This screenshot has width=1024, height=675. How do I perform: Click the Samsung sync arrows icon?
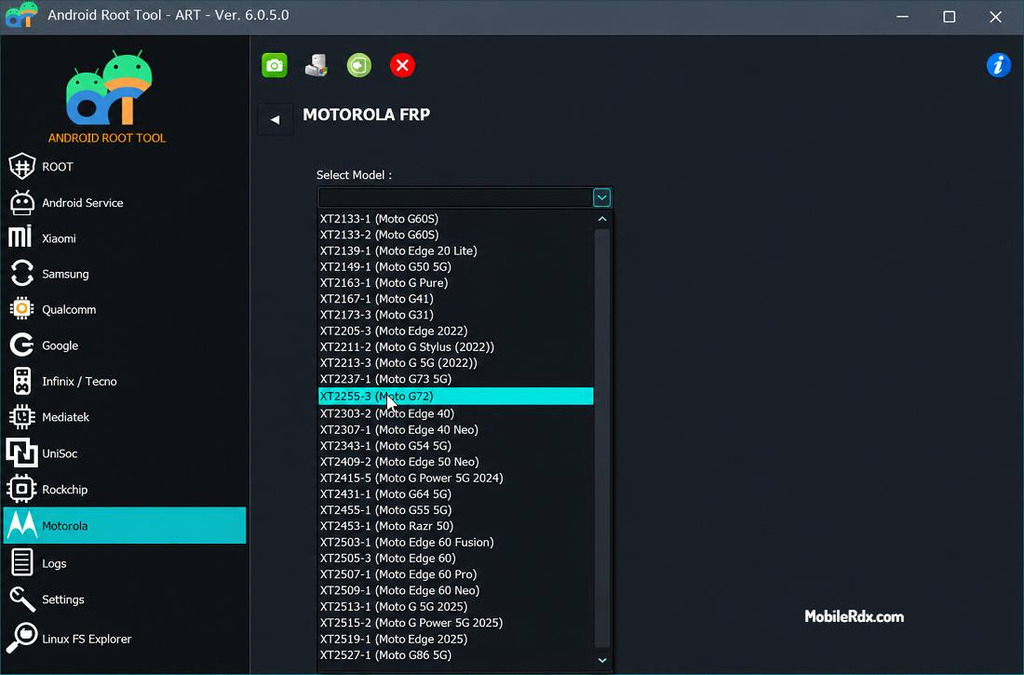click(x=22, y=274)
